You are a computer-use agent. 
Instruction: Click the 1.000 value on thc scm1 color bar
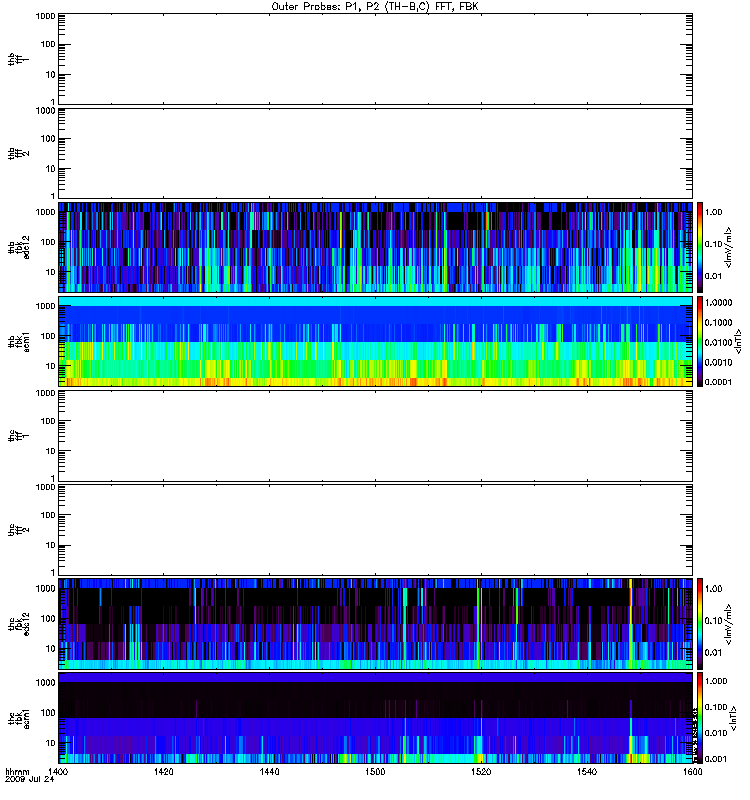click(x=716, y=681)
